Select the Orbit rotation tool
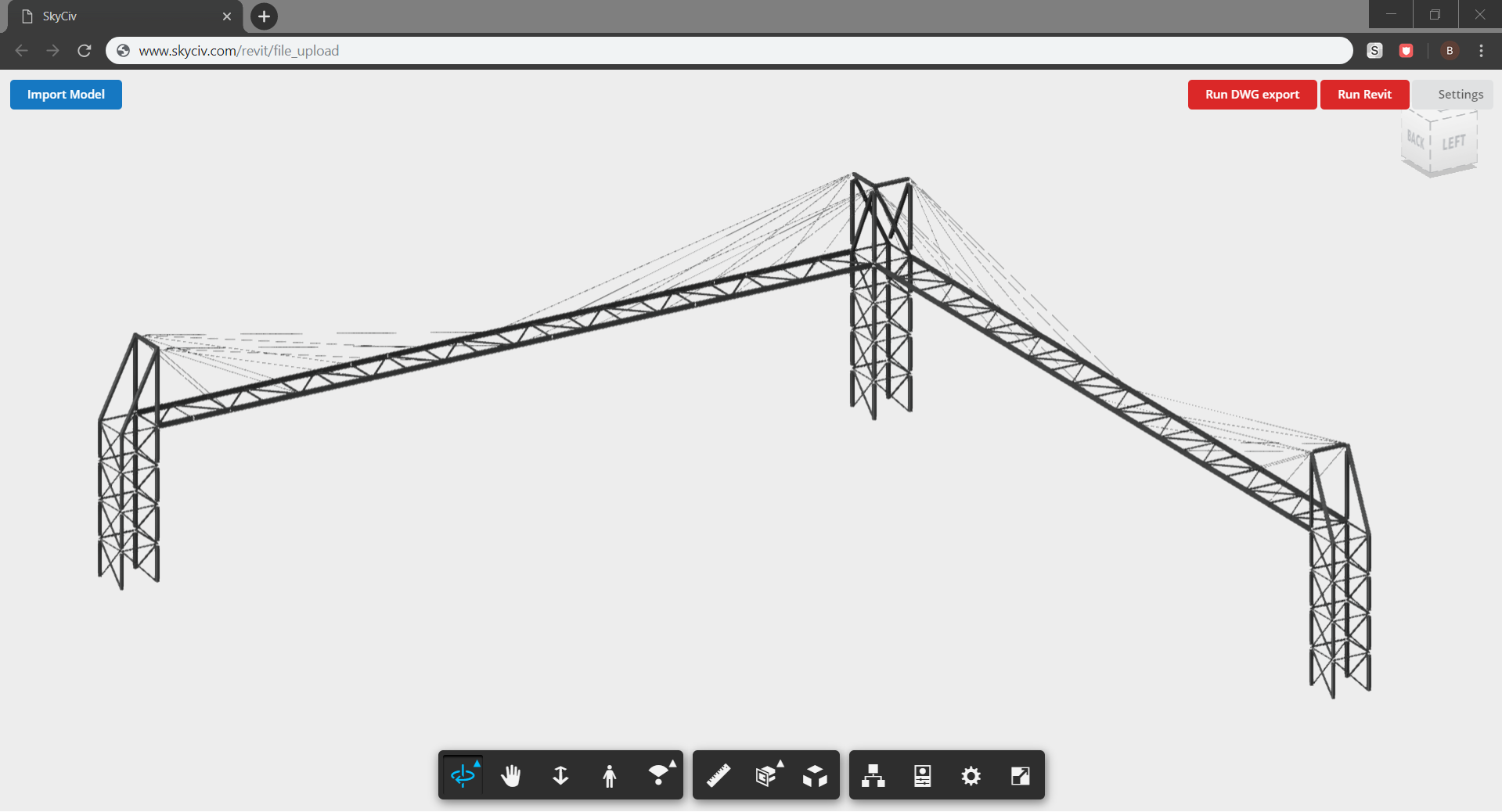 [463, 775]
